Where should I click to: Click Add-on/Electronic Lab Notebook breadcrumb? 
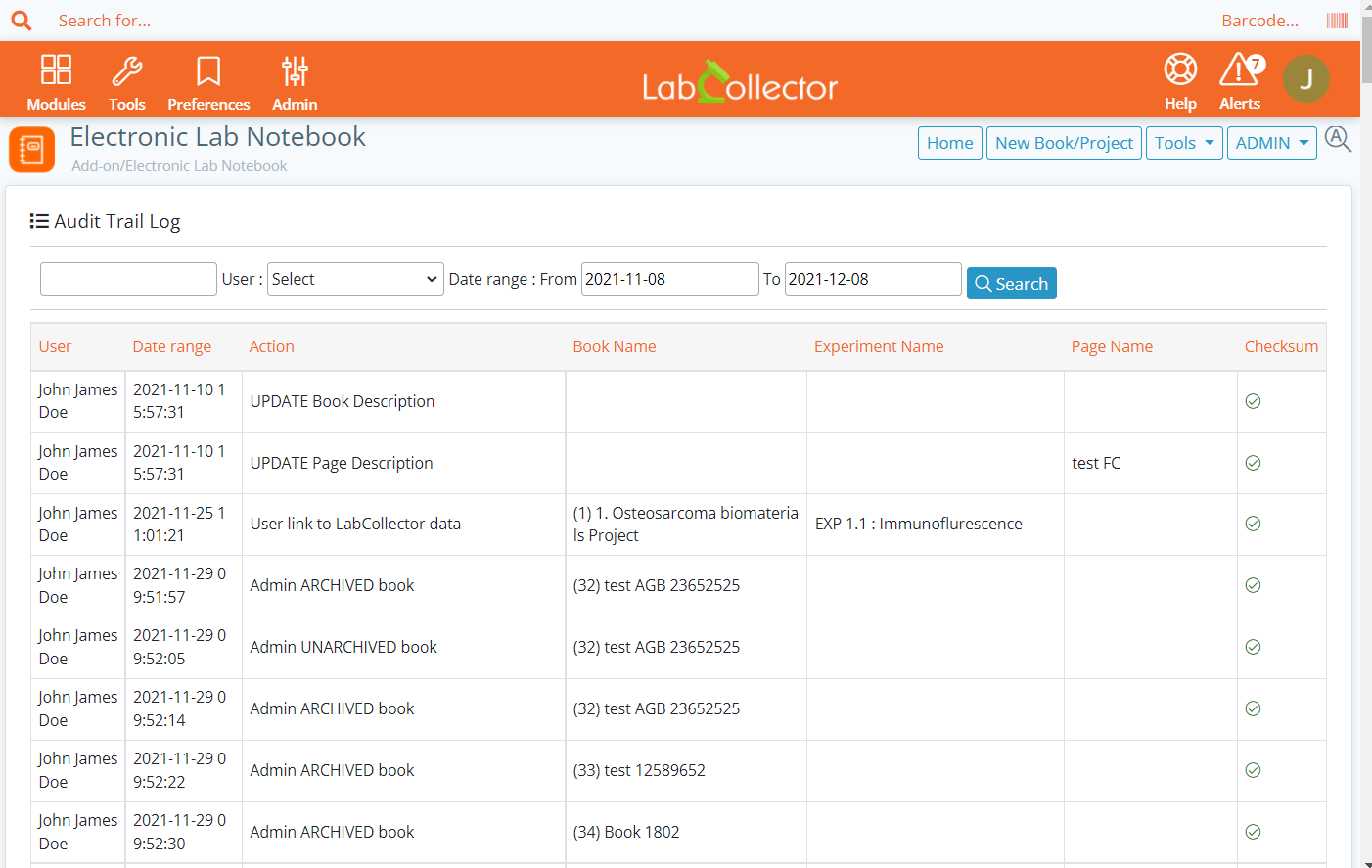point(179,166)
